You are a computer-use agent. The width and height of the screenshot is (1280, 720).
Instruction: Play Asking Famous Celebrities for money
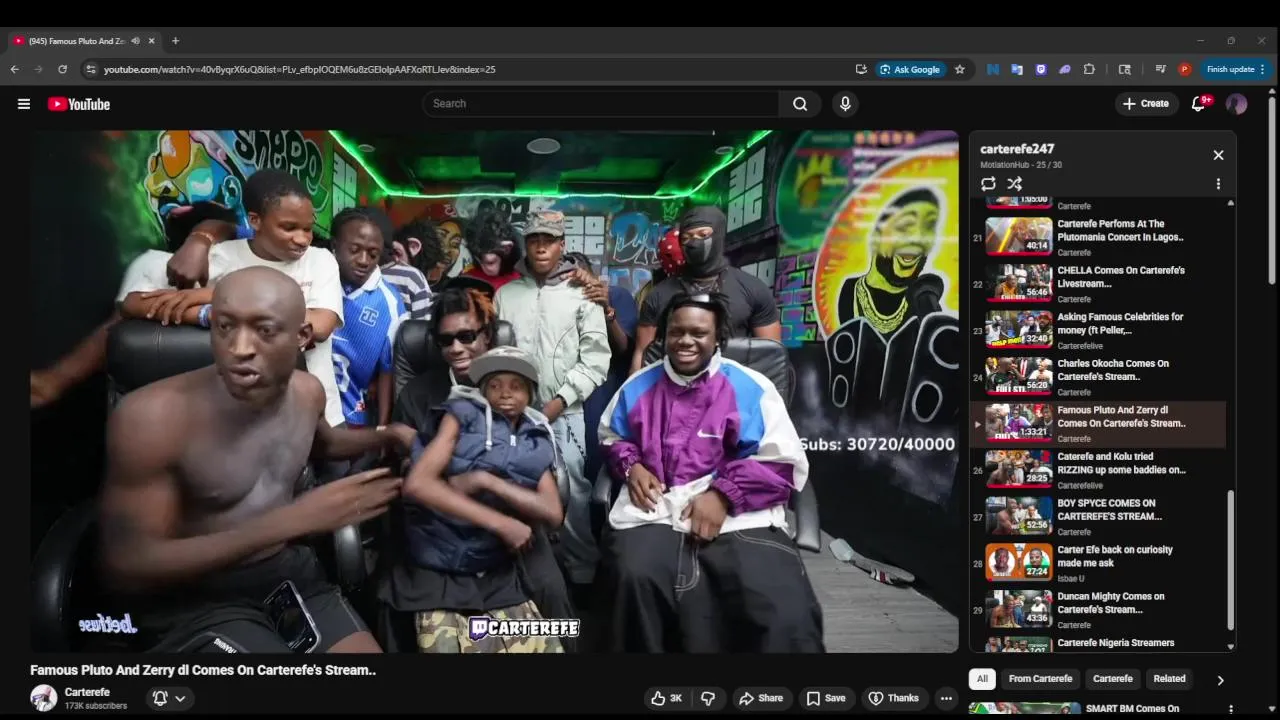pyautogui.click(x=1097, y=330)
